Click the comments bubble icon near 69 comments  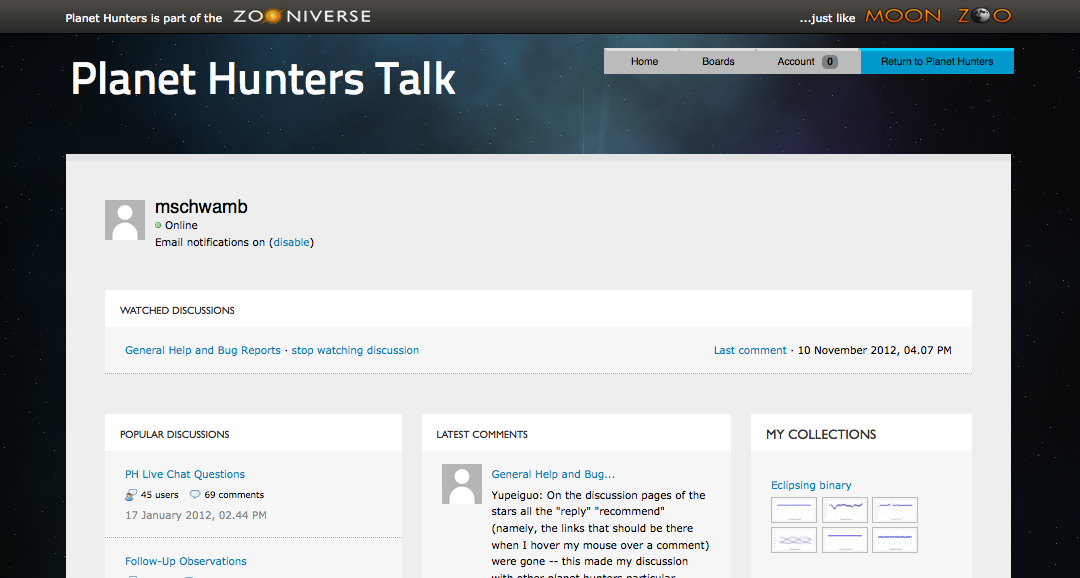(x=195, y=495)
